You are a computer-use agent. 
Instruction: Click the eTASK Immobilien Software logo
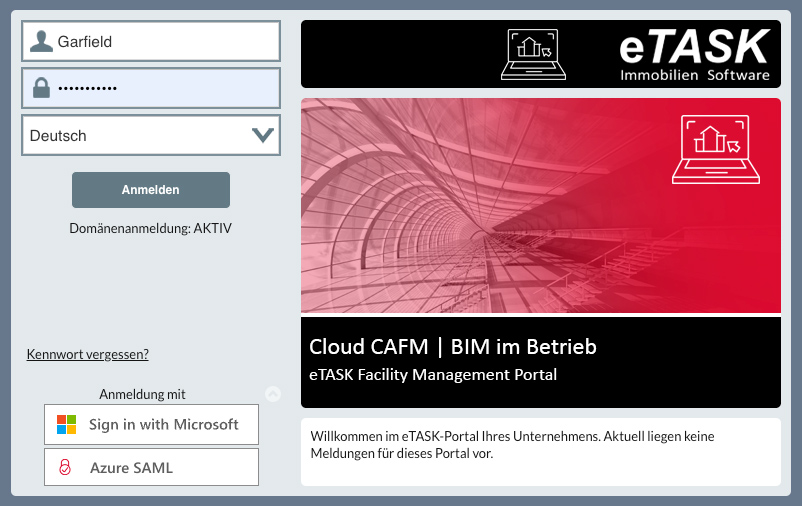pos(694,54)
